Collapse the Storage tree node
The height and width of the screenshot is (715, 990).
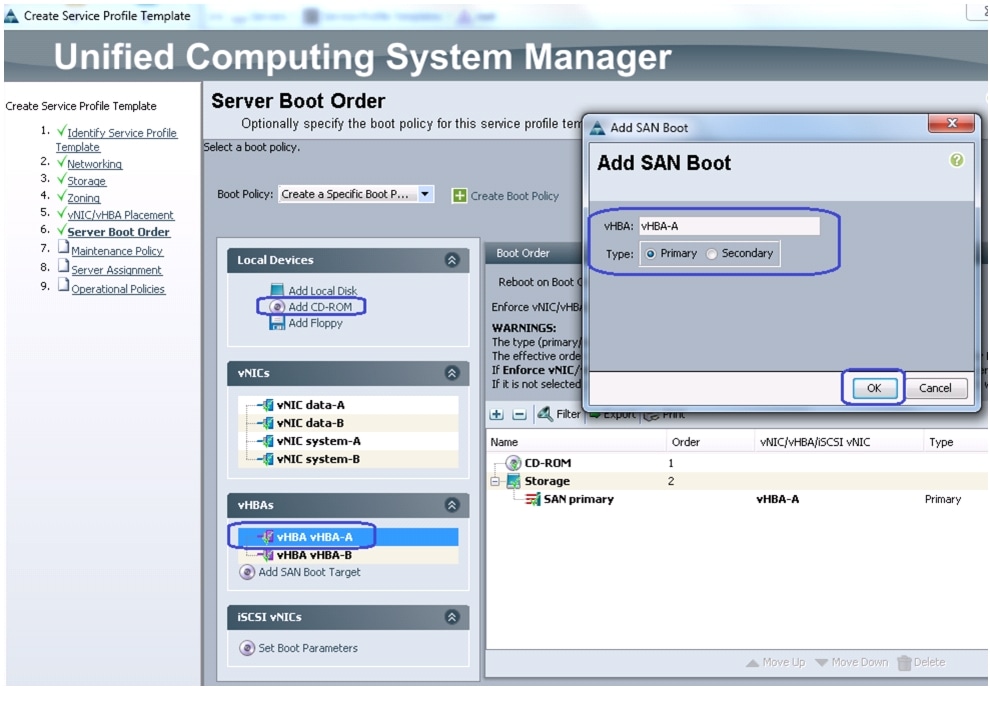[x=495, y=481]
